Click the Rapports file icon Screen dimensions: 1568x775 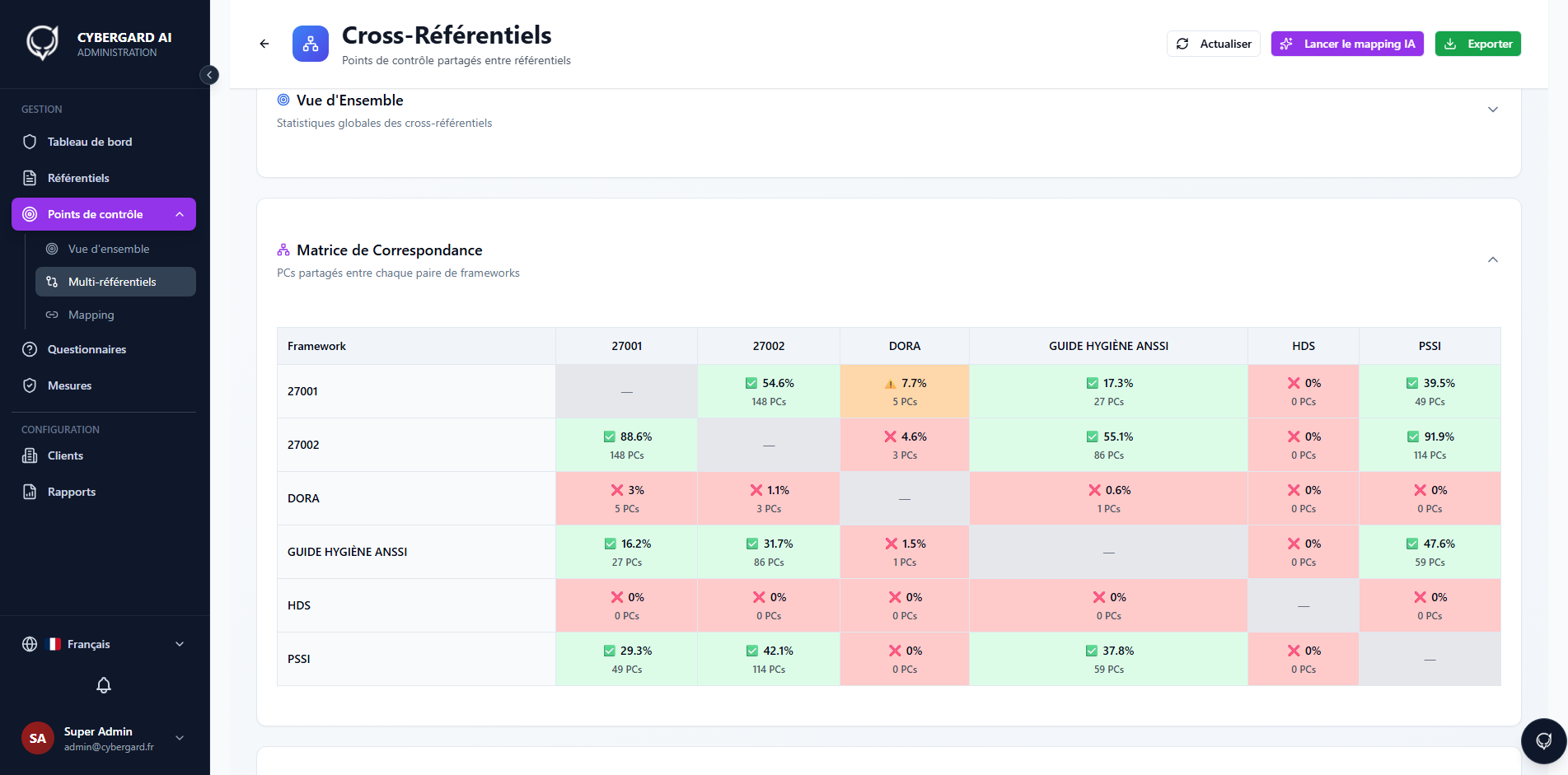[x=30, y=492]
